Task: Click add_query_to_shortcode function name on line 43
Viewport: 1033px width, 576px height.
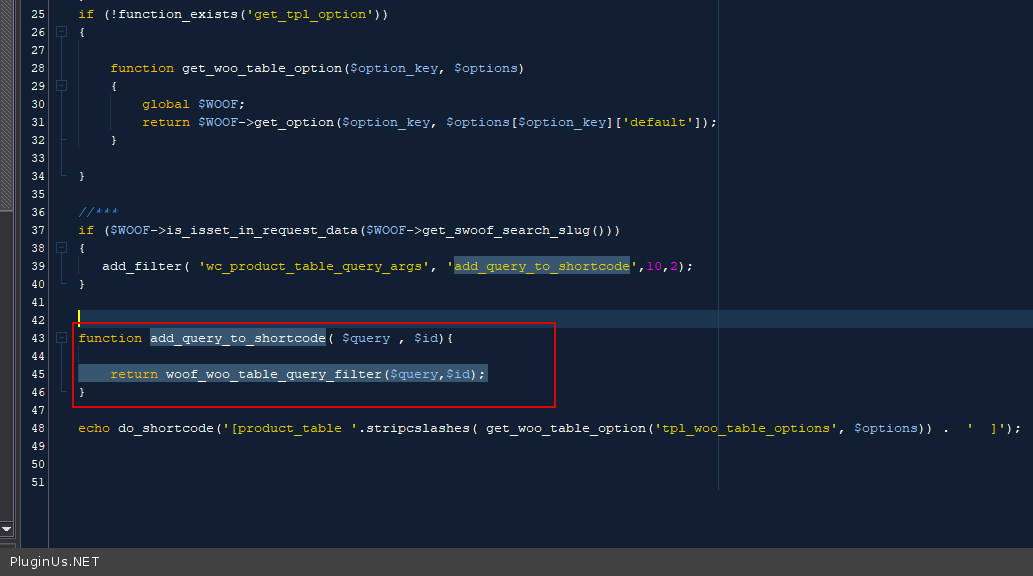Action: [238, 338]
